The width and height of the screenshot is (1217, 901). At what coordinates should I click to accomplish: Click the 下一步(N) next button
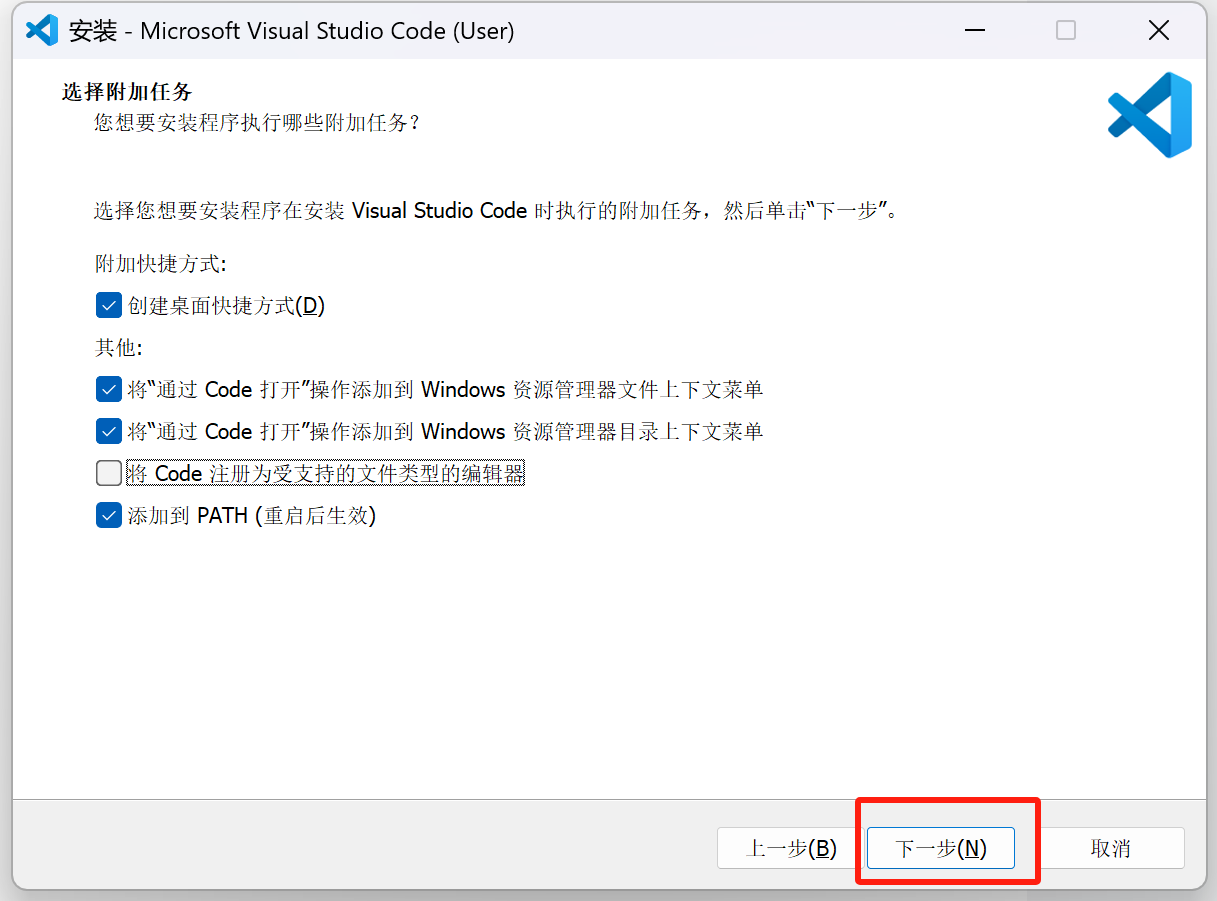940,848
